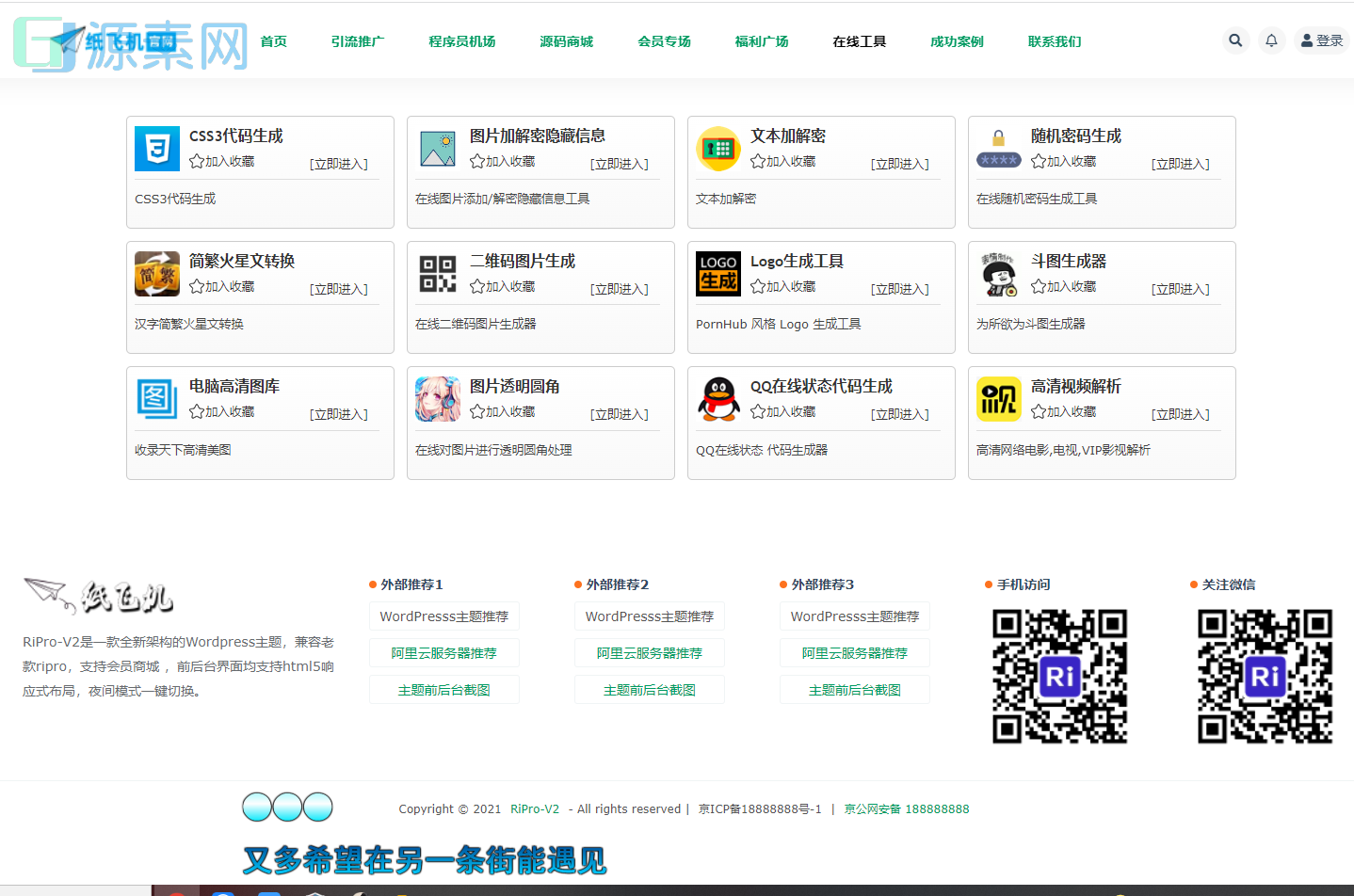
Task: Select the Logo生成 tool icon
Action: tap(717, 273)
